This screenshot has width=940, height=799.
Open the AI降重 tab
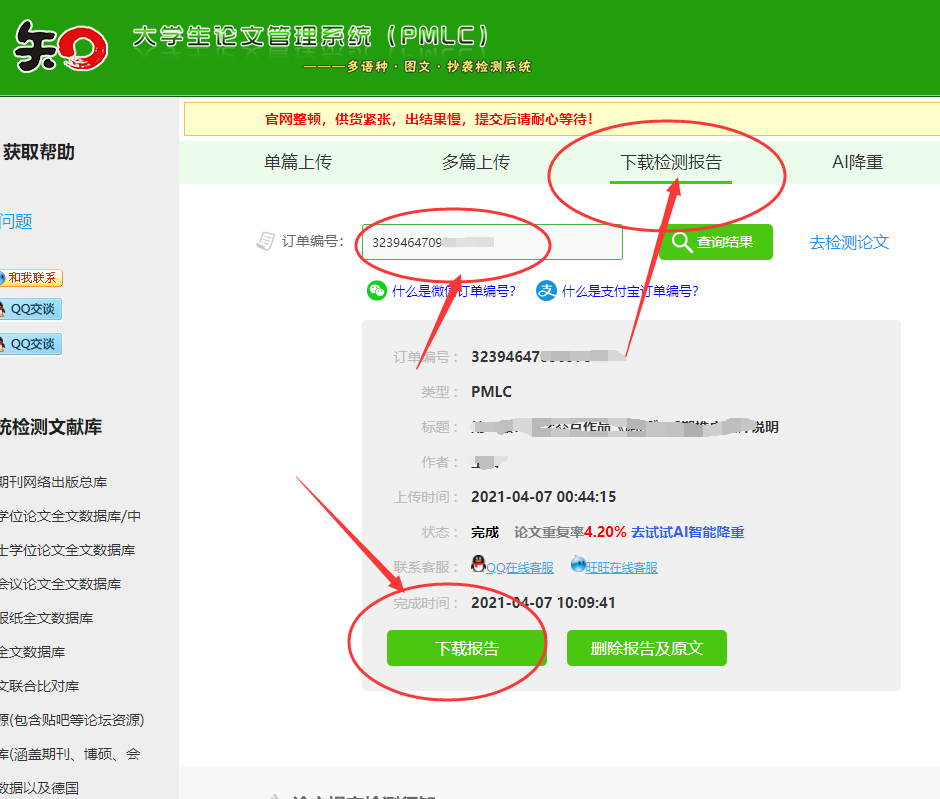pyautogui.click(x=857, y=162)
